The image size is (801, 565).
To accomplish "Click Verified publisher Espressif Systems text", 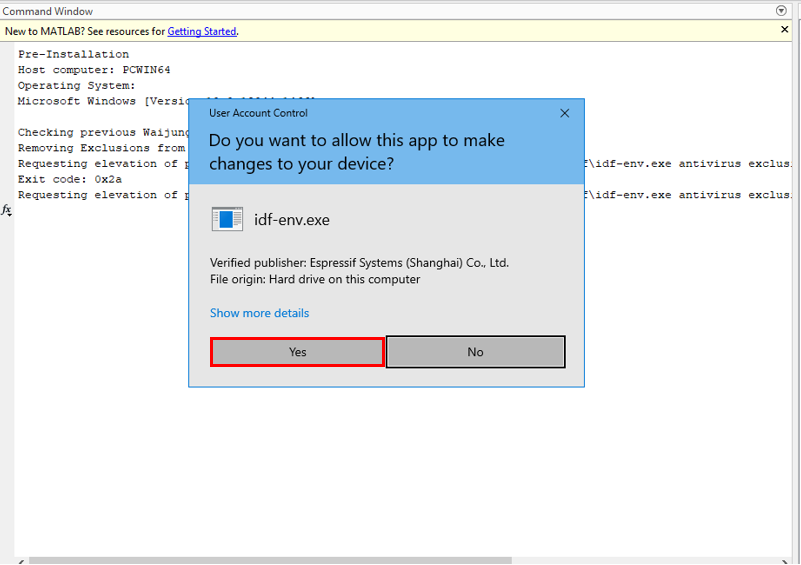I will point(359,263).
